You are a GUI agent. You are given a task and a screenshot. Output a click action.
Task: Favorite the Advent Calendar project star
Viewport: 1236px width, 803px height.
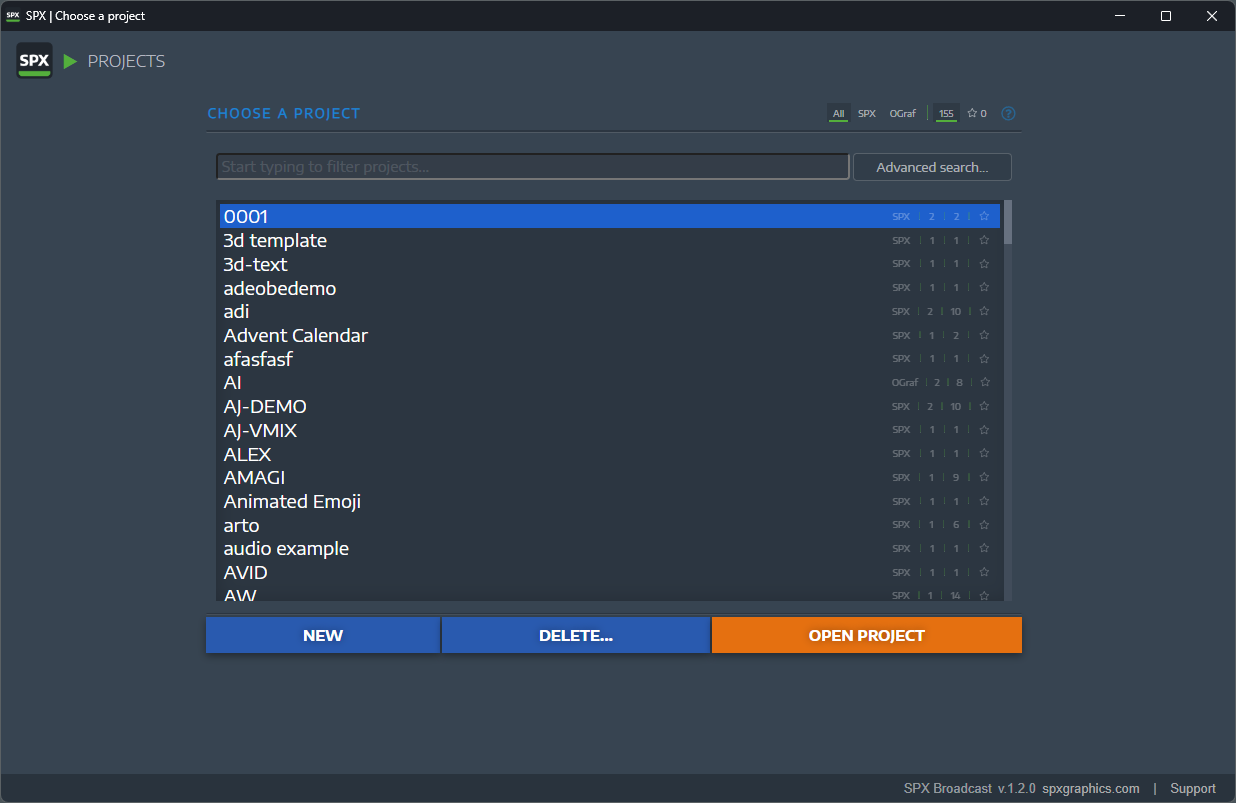(984, 335)
